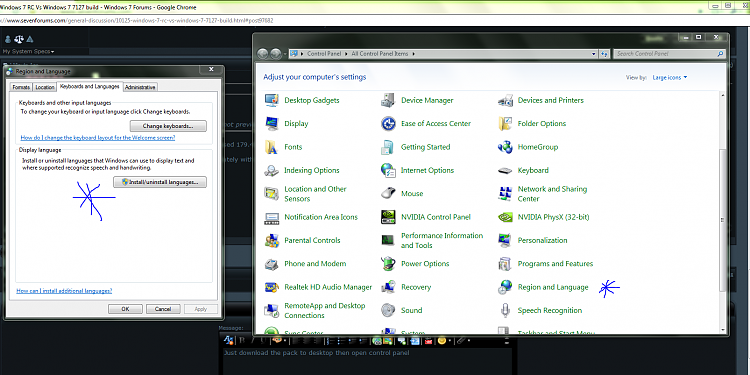This screenshot has height=375, width=750.
Task: Insert a smiley in forum editor toolbar
Action: (x=442, y=341)
